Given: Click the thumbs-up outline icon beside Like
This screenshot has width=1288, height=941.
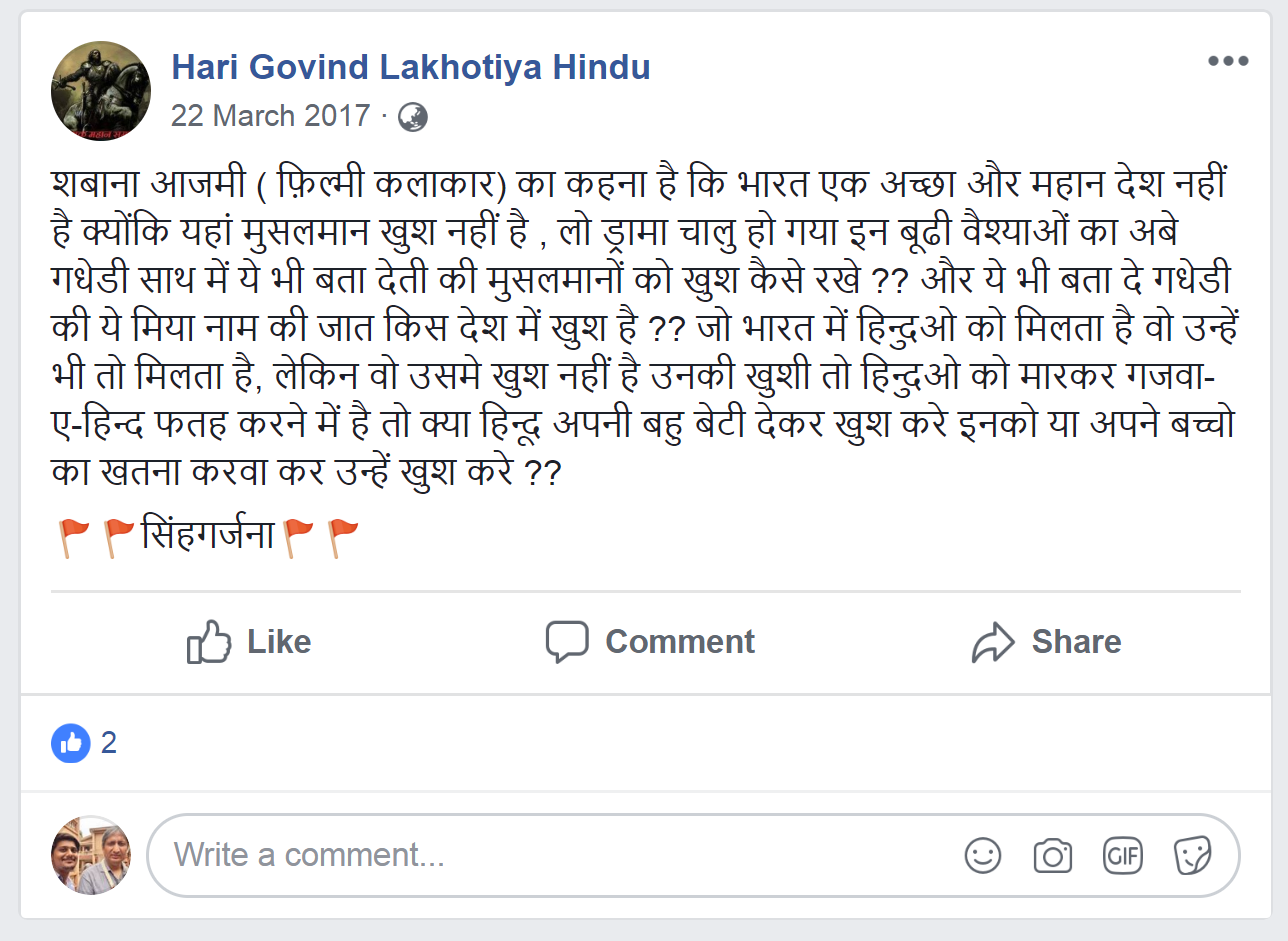Looking at the screenshot, I should [x=209, y=642].
